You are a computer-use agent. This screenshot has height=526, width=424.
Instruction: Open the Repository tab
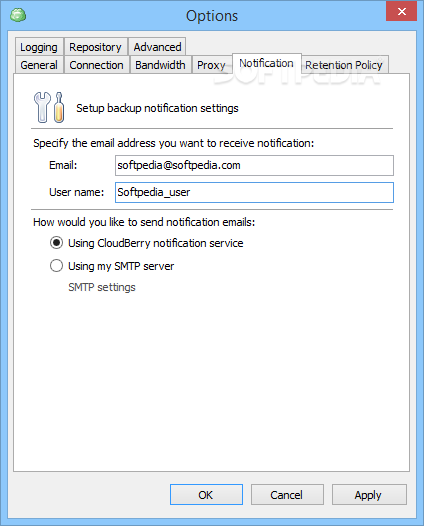[95, 47]
